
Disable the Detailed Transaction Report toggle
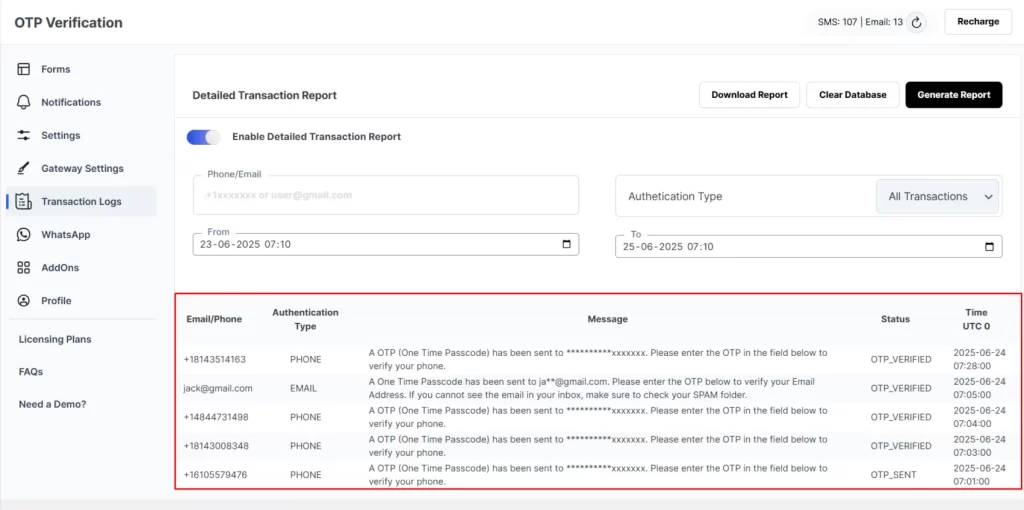203,137
